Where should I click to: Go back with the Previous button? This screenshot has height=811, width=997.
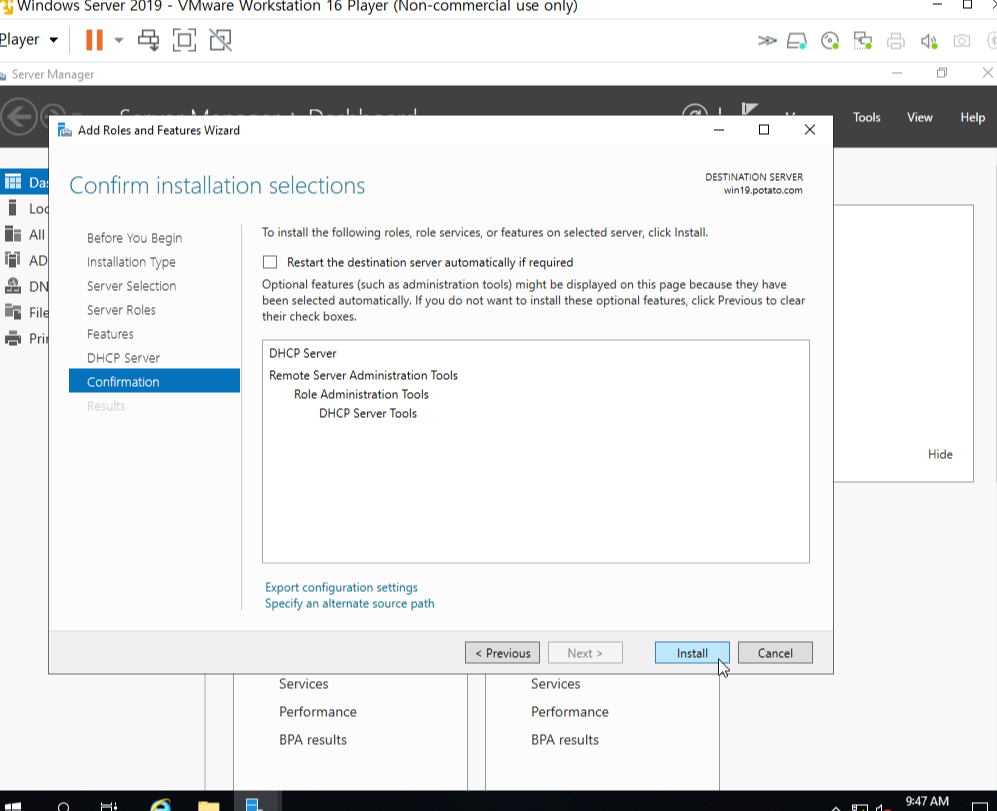(x=502, y=653)
